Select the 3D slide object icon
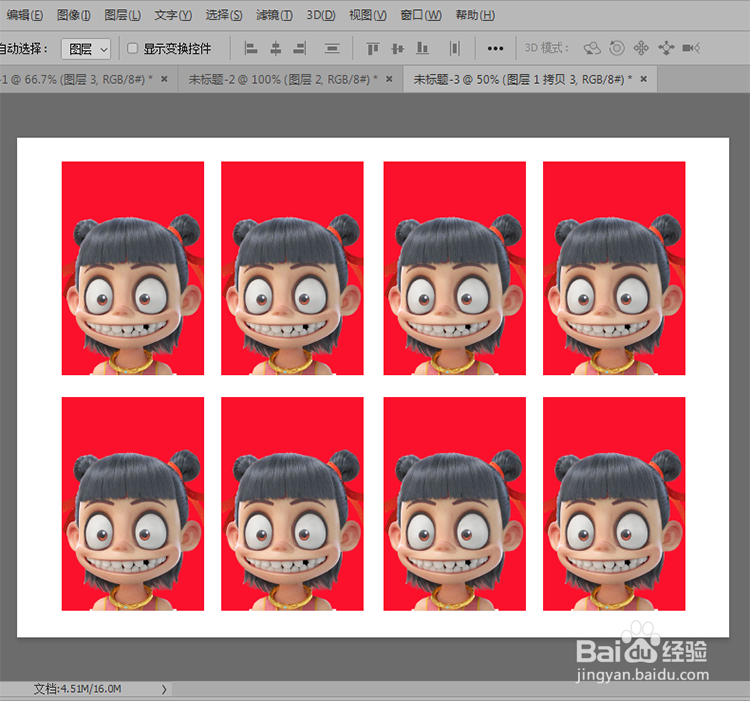Viewport: 750px width, 701px height. pos(666,48)
